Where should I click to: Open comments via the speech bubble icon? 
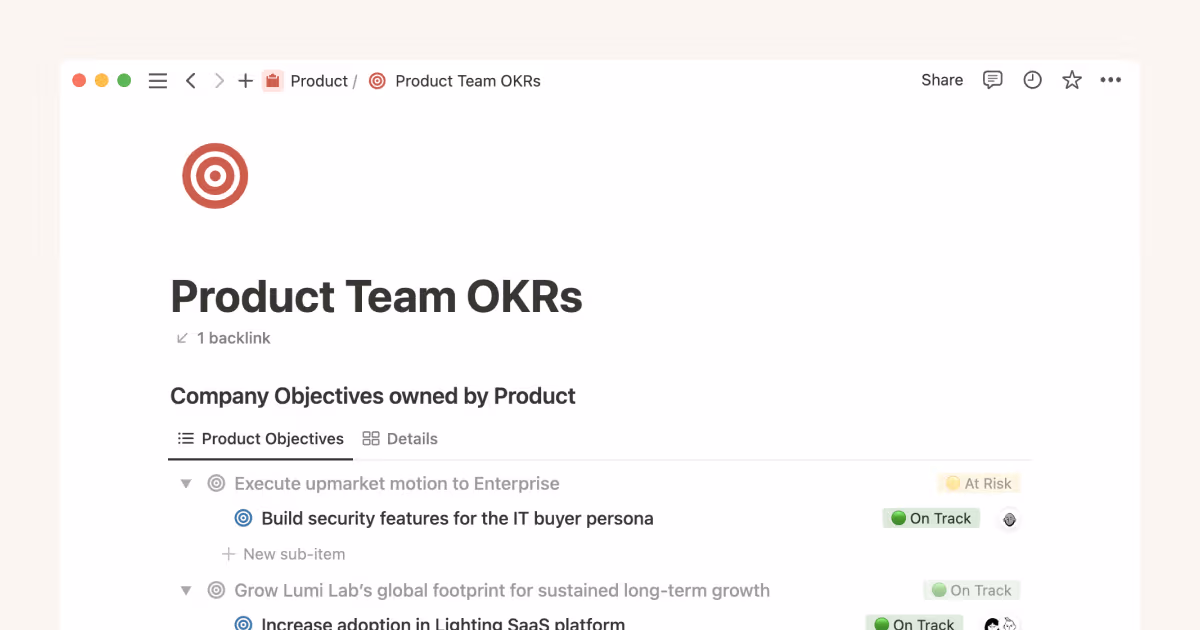click(x=992, y=80)
